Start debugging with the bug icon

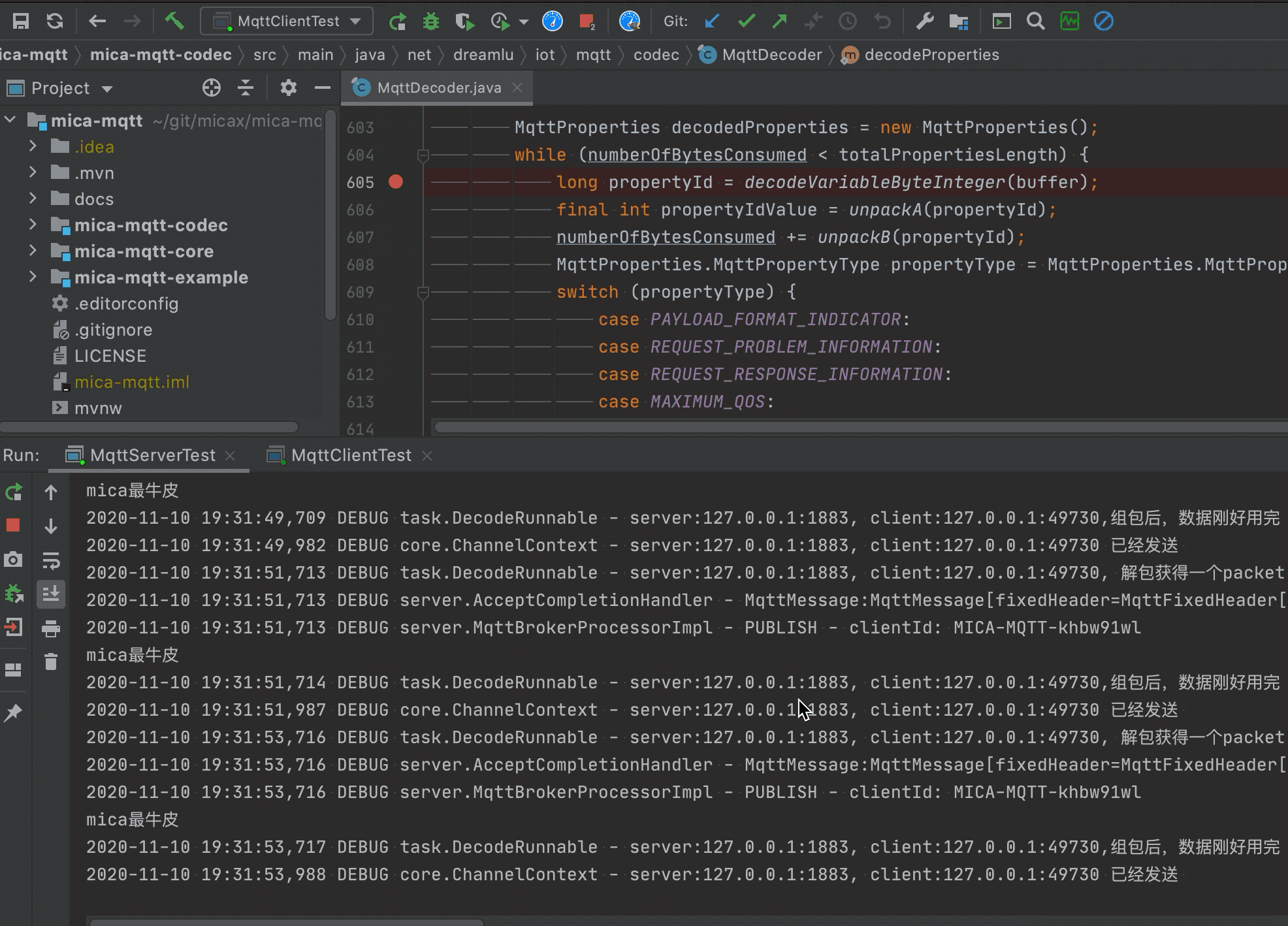[x=430, y=22]
